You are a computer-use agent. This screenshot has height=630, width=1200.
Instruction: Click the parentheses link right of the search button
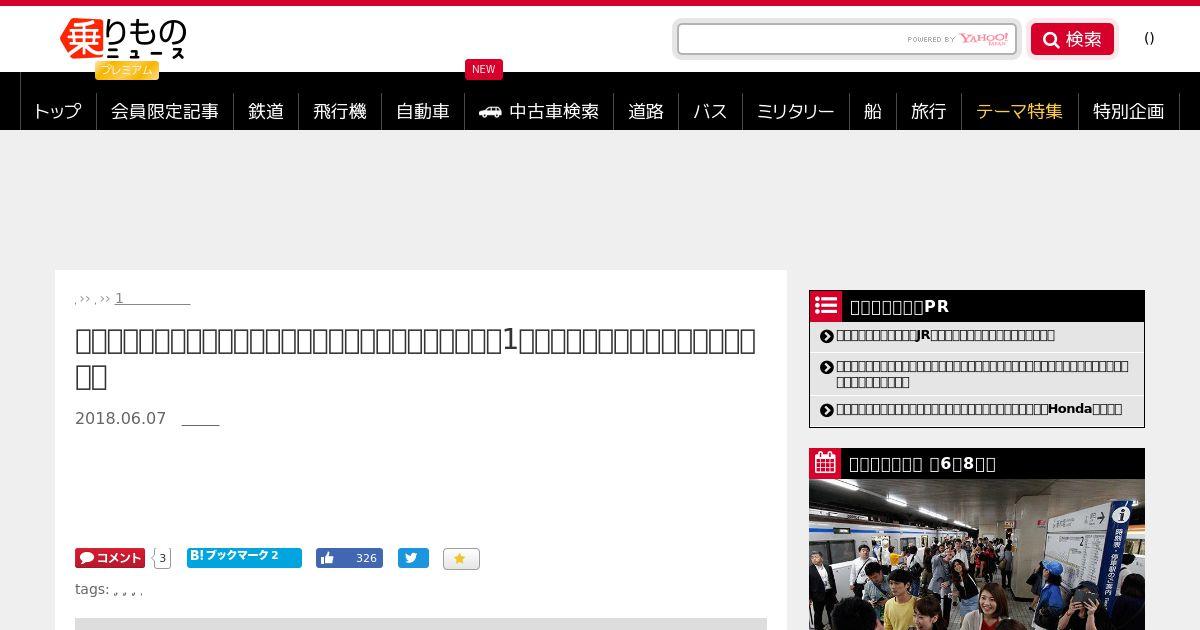tap(1149, 38)
